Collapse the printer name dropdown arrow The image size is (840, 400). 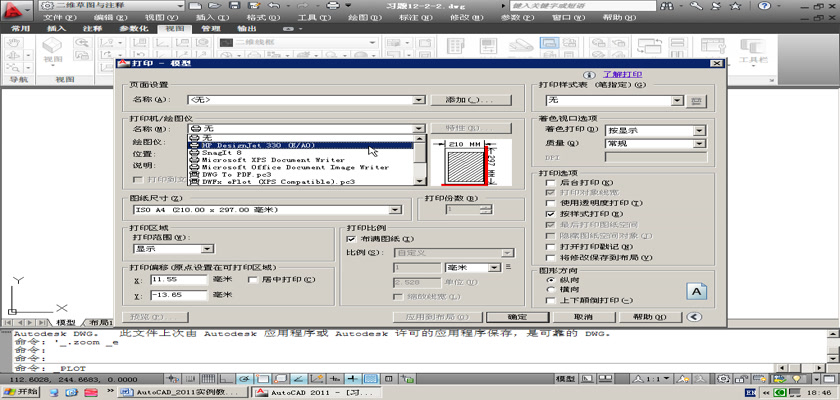(420, 129)
